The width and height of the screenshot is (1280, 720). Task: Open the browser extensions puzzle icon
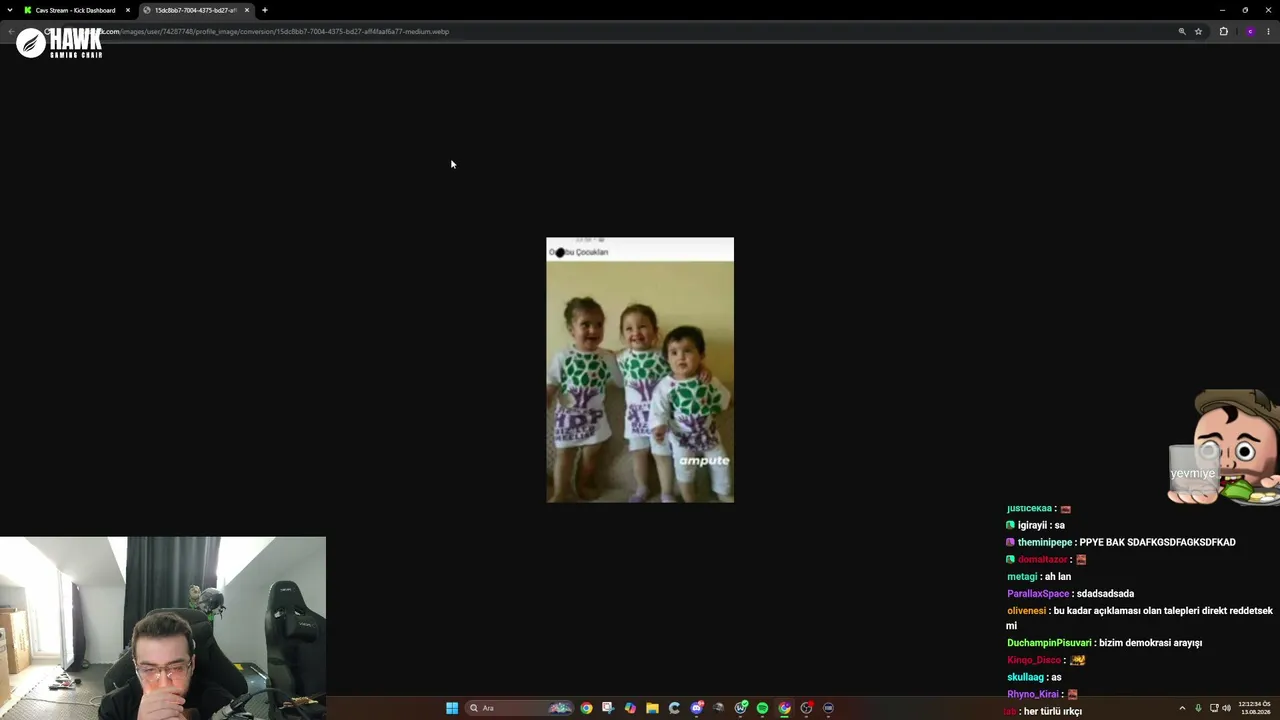(x=1223, y=31)
